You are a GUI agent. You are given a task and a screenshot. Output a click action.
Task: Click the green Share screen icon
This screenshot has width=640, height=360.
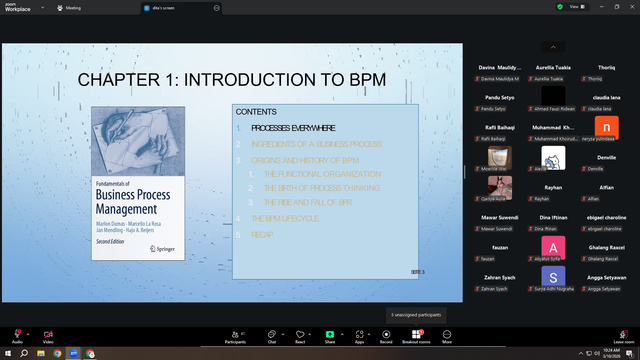click(x=330, y=334)
